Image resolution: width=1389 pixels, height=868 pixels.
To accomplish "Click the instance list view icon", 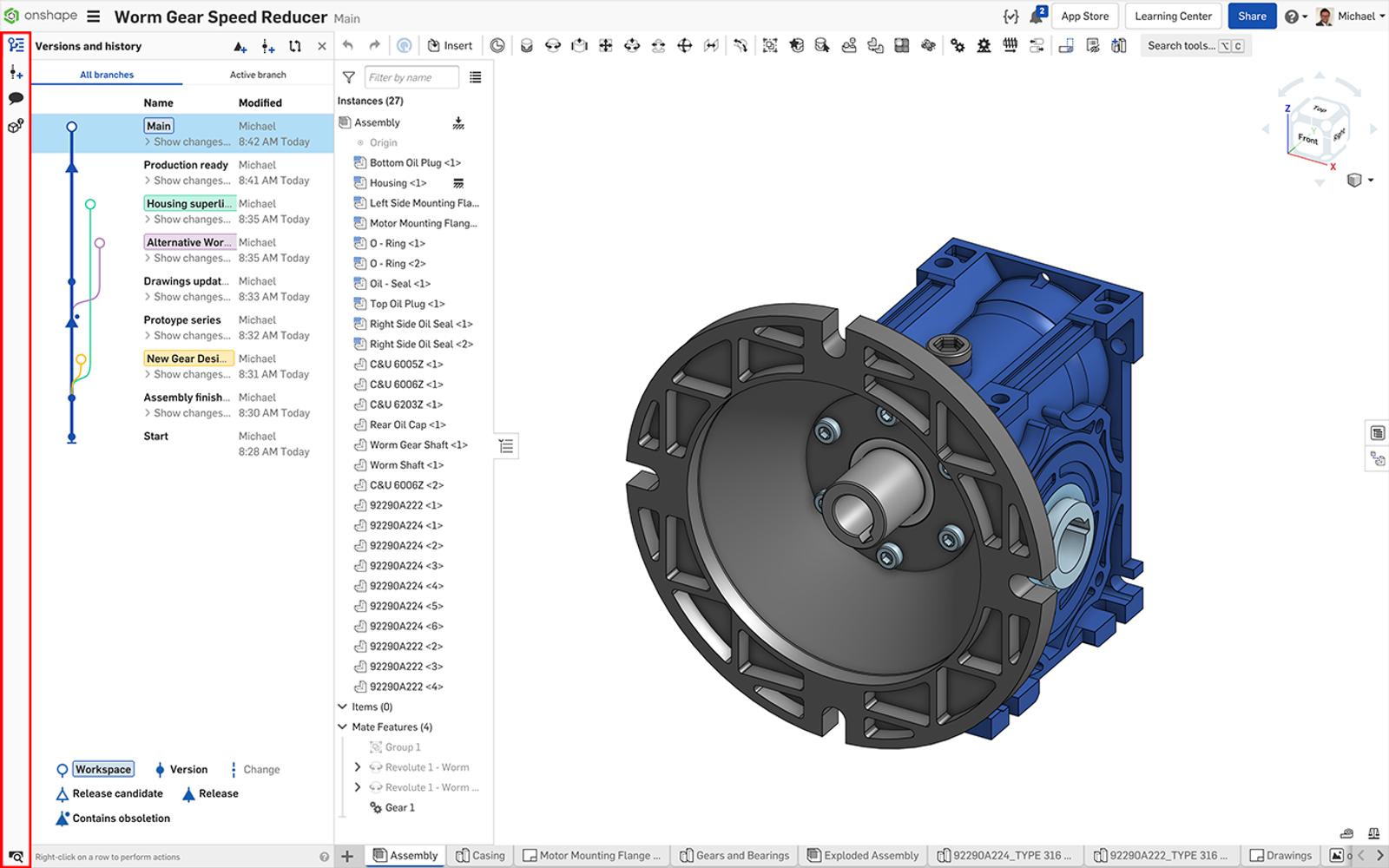I will (475, 77).
